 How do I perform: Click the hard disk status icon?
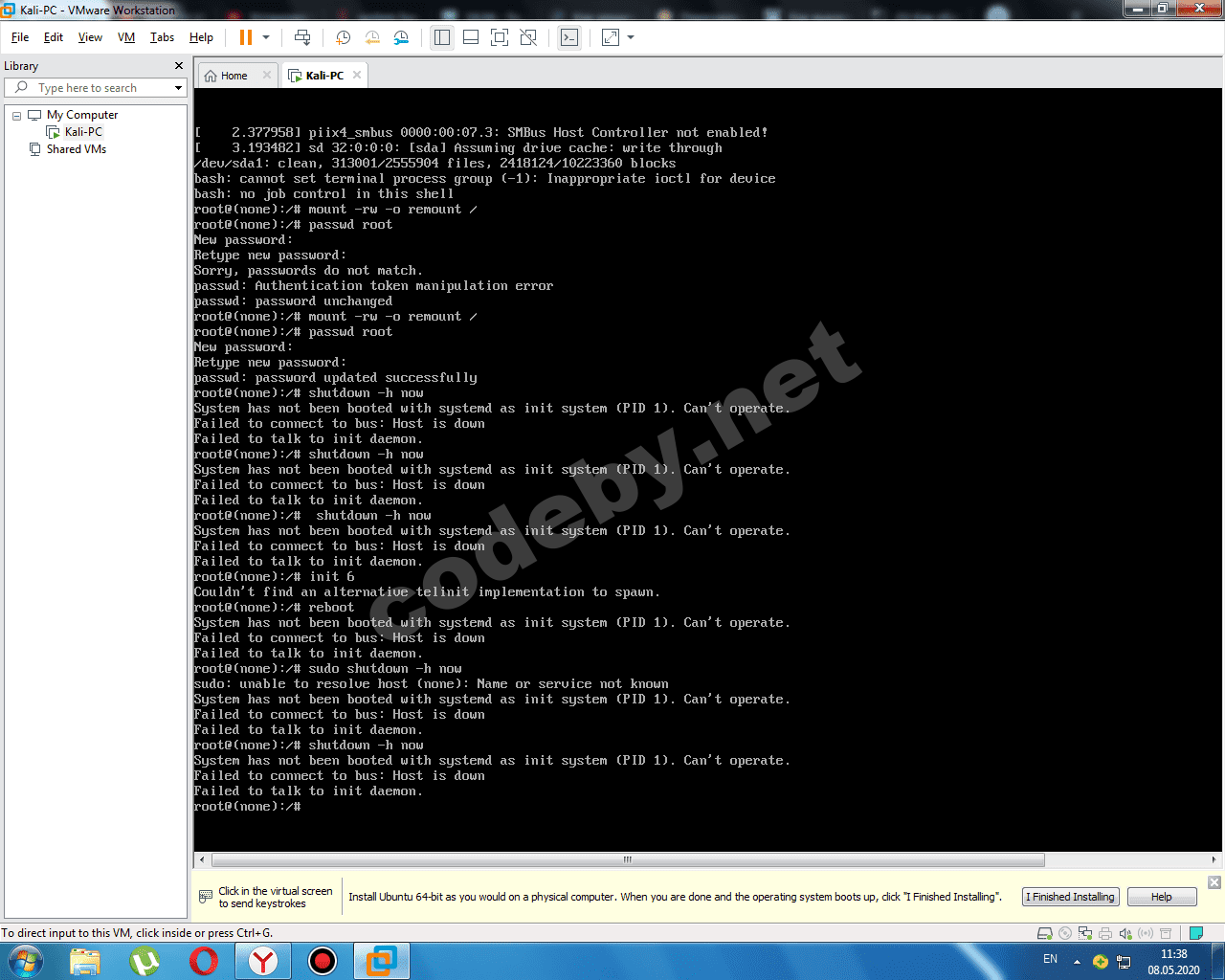coord(1045,933)
